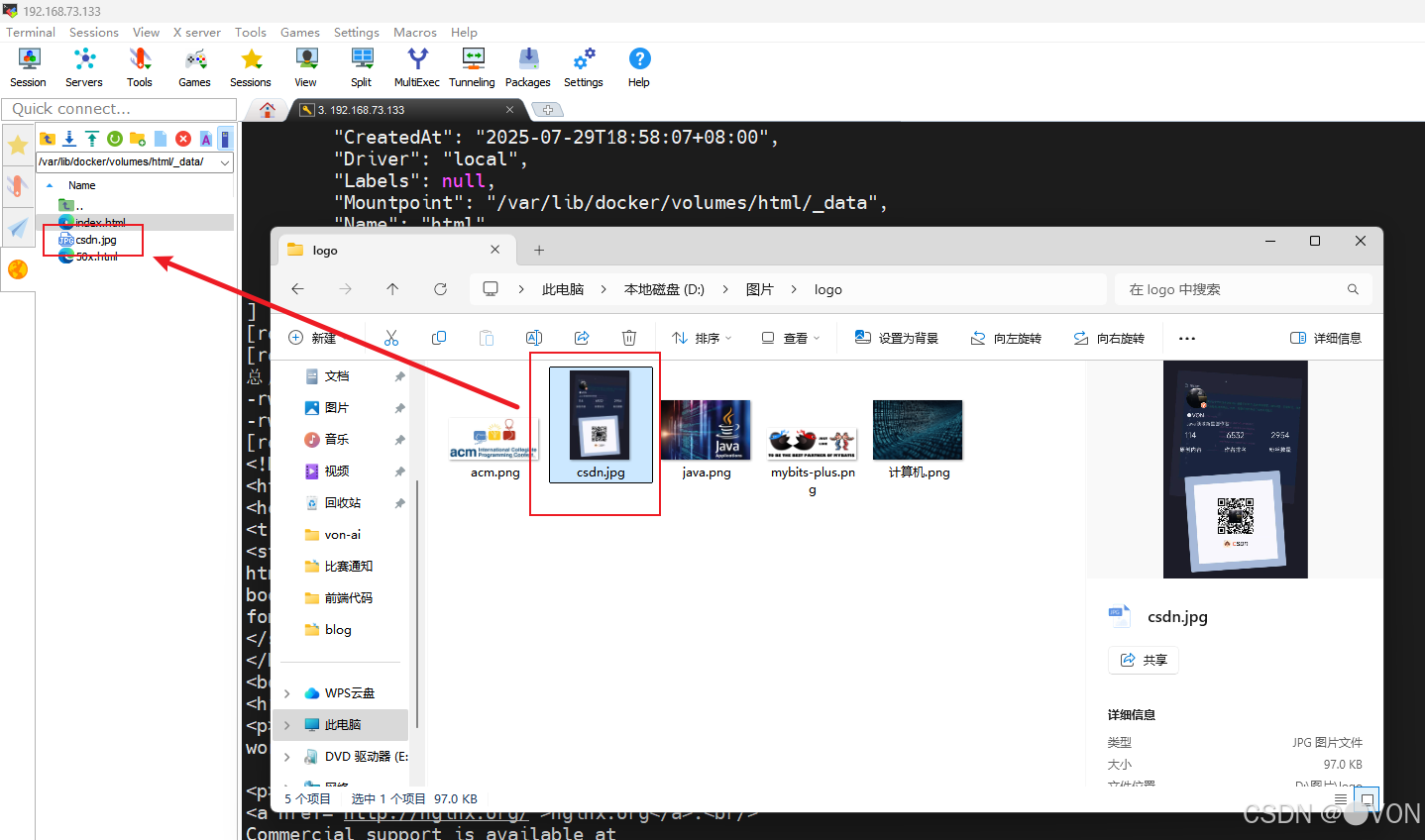Click the scissors Cut icon in Explorer
This screenshot has height=840, width=1425.
pyautogui.click(x=391, y=338)
